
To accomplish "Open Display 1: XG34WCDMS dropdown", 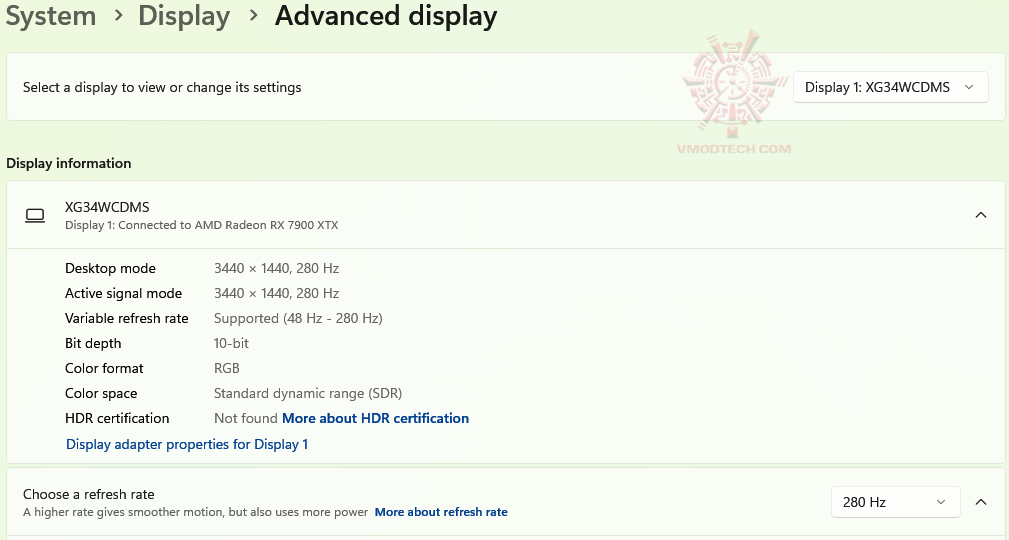I will click(x=891, y=87).
